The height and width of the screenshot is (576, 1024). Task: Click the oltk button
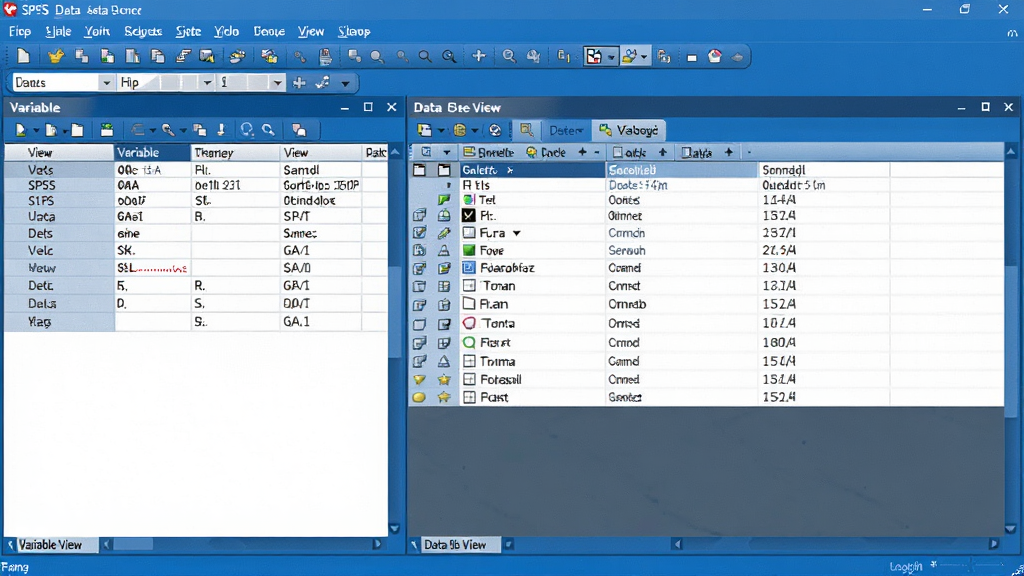coord(630,152)
